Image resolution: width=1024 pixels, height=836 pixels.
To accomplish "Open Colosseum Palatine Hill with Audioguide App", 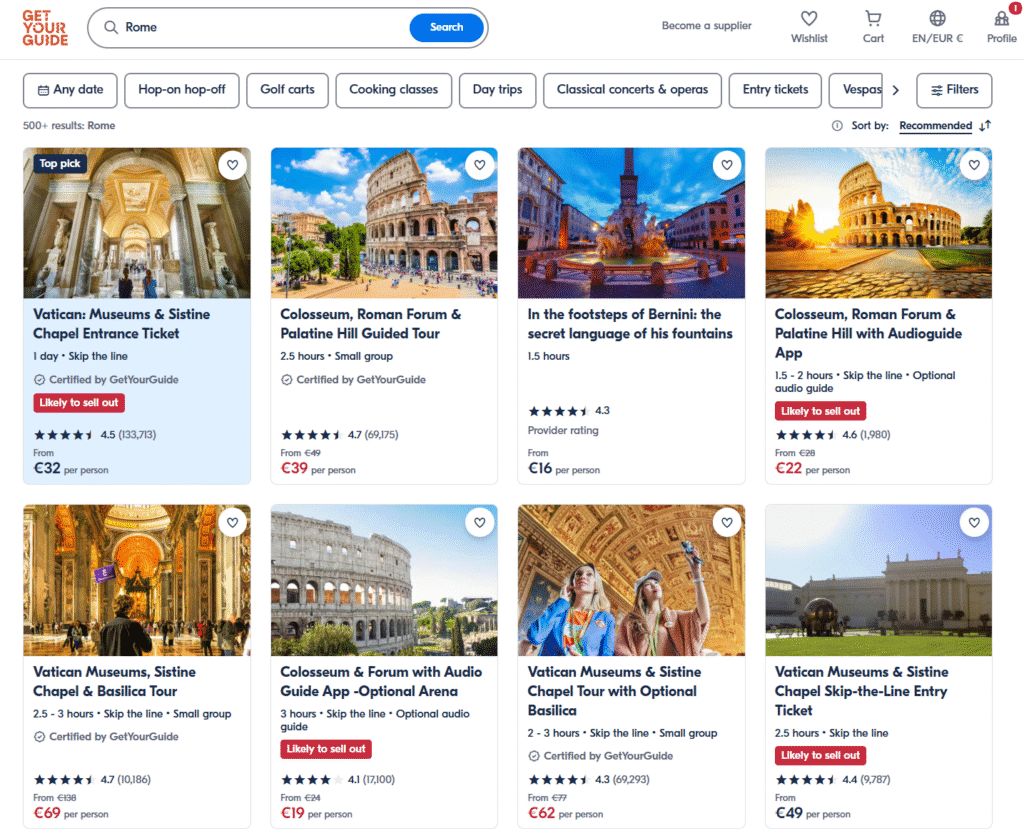I will click(868, 333).
